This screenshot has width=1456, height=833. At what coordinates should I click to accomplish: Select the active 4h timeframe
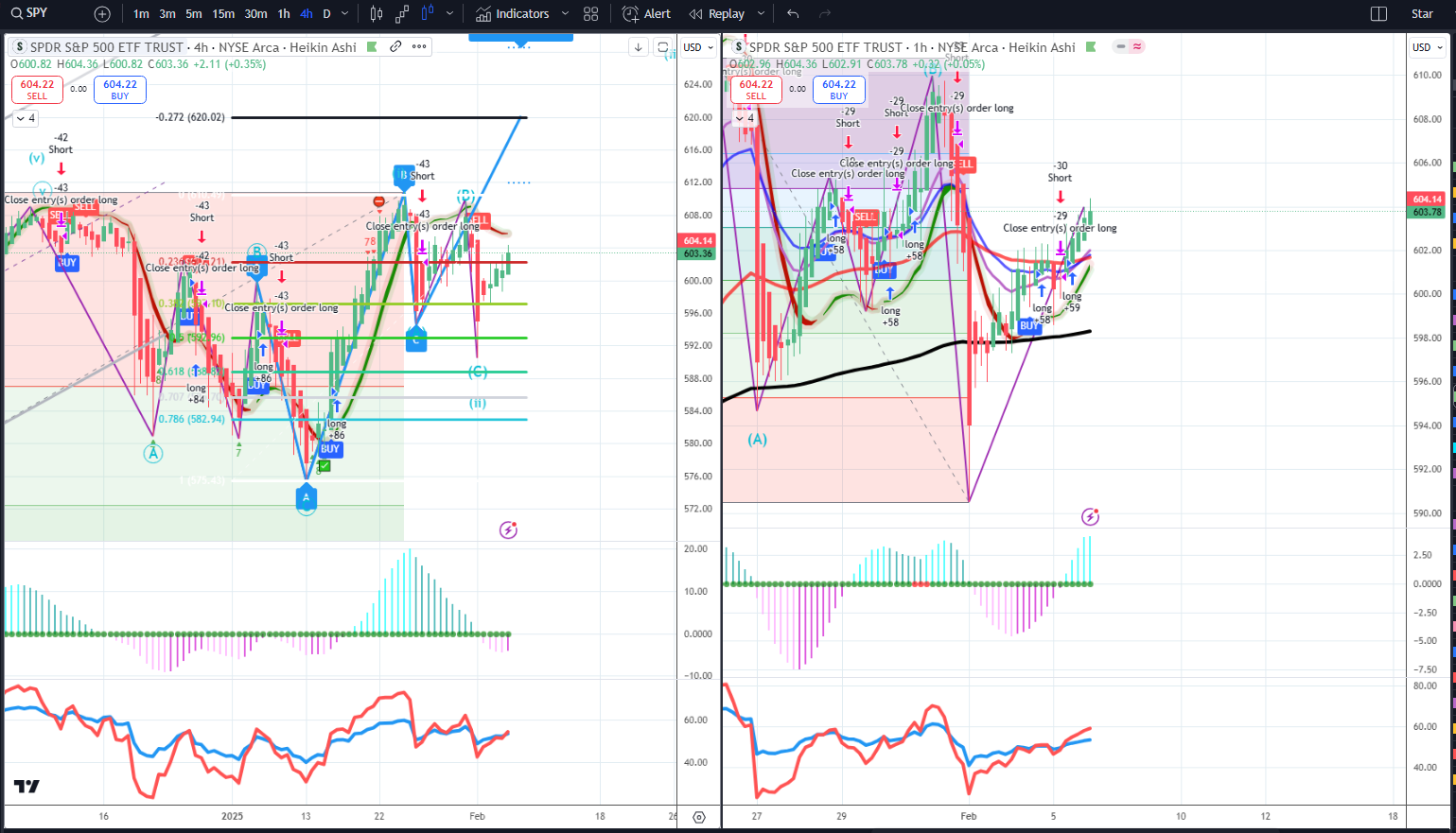pyautogui.click(x=307, y=14)
